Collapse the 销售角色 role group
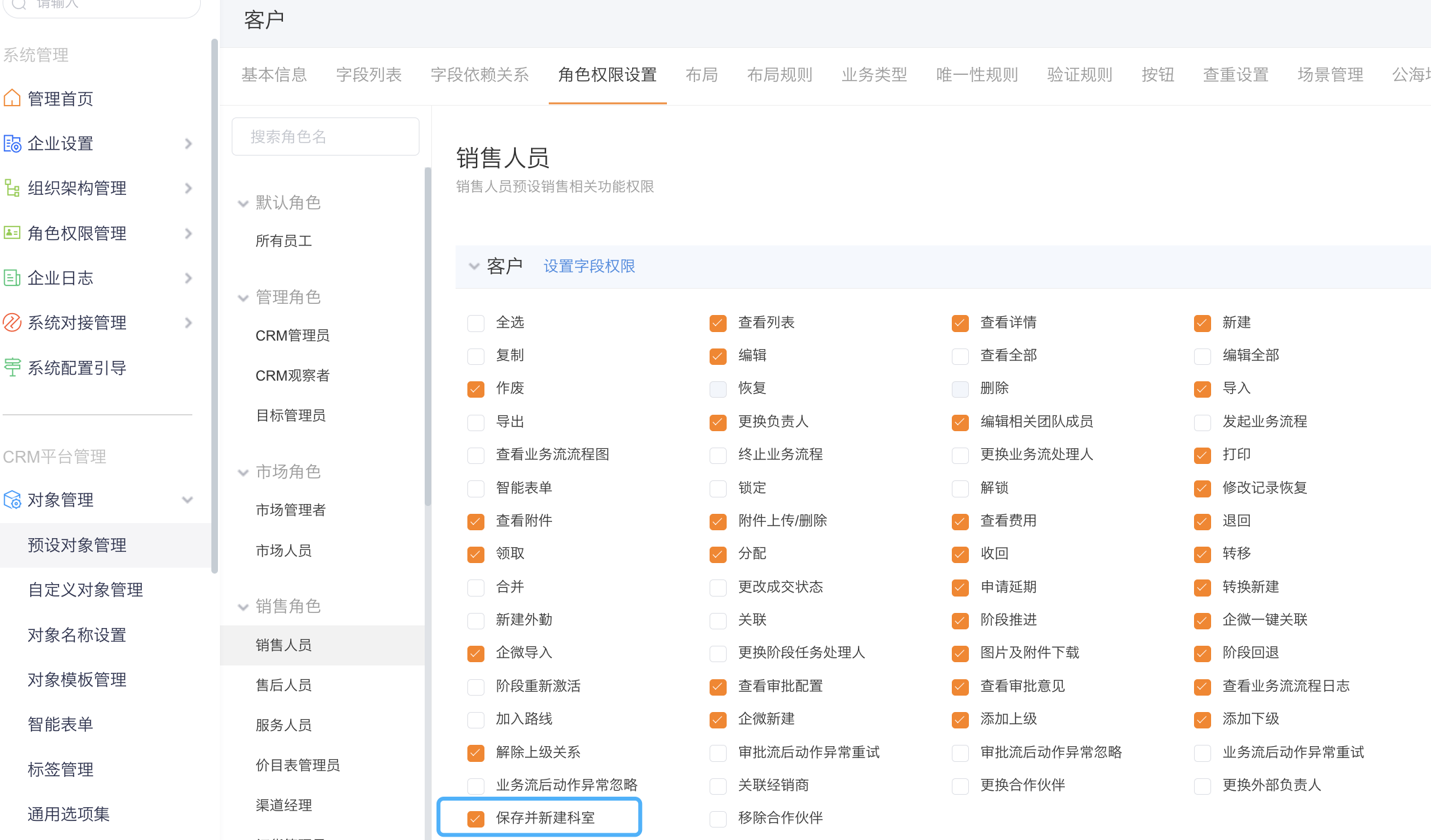This screenshot has width=1431, height=840. point(243,607)
